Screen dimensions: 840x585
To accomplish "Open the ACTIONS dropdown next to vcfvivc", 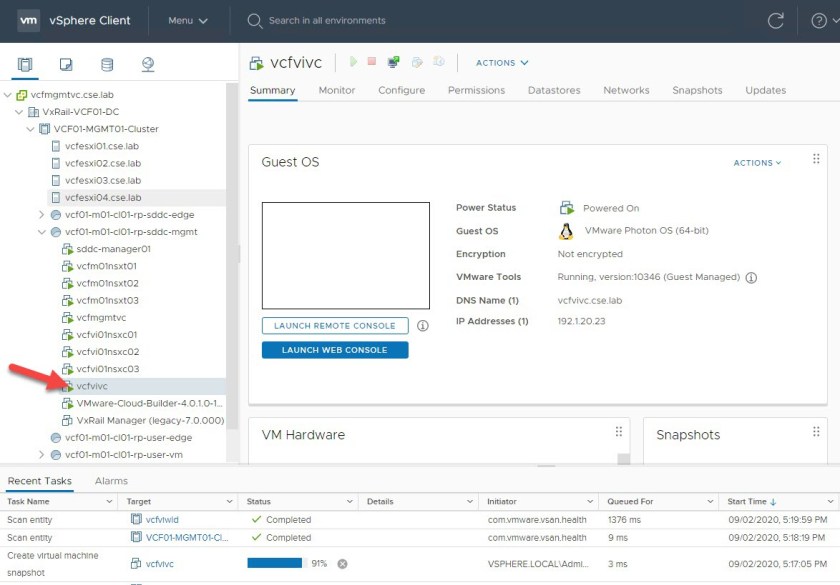I will (501, 63).
